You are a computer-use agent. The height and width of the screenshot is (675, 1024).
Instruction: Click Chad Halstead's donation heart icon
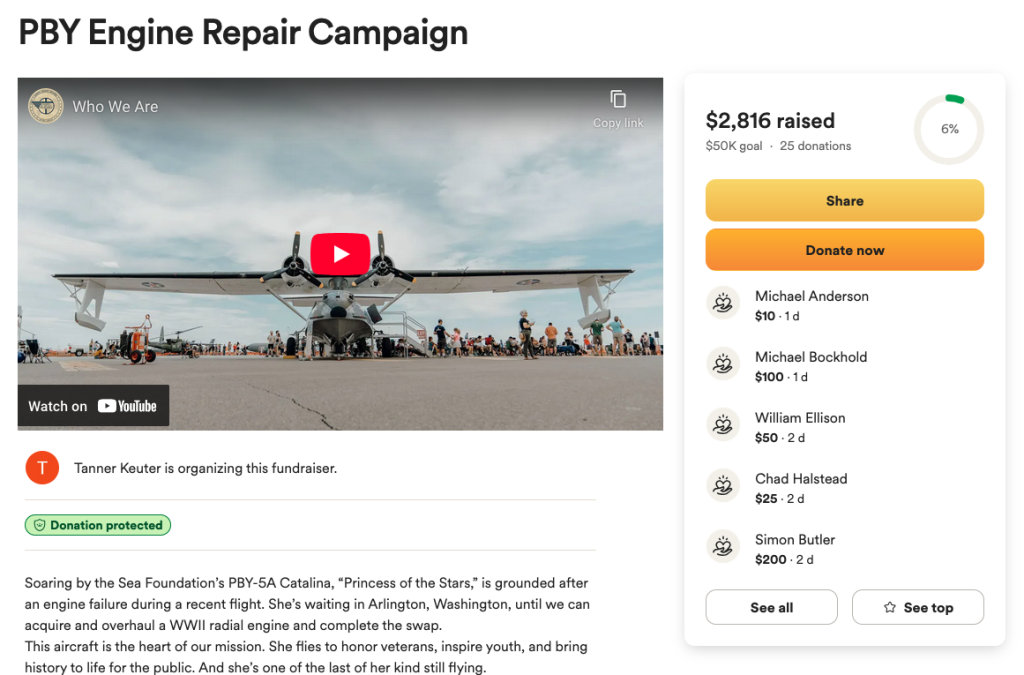(722, 486)
